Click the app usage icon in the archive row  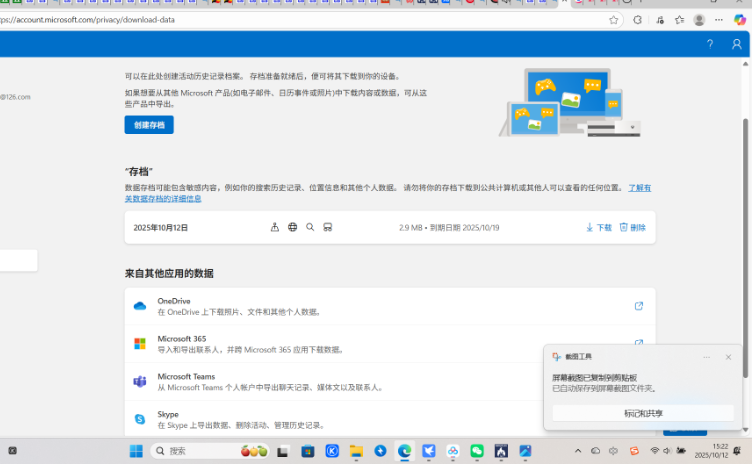[275, 227]
